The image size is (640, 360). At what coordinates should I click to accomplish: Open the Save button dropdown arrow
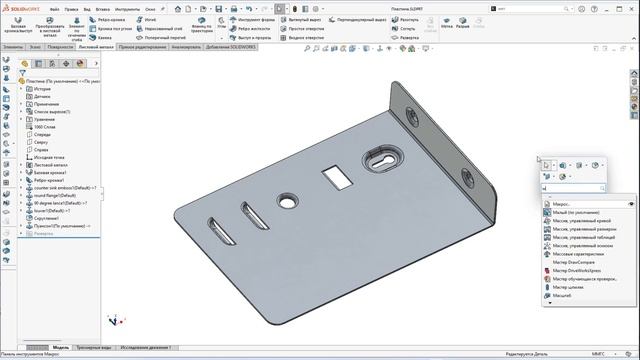[x=226, y=9]
